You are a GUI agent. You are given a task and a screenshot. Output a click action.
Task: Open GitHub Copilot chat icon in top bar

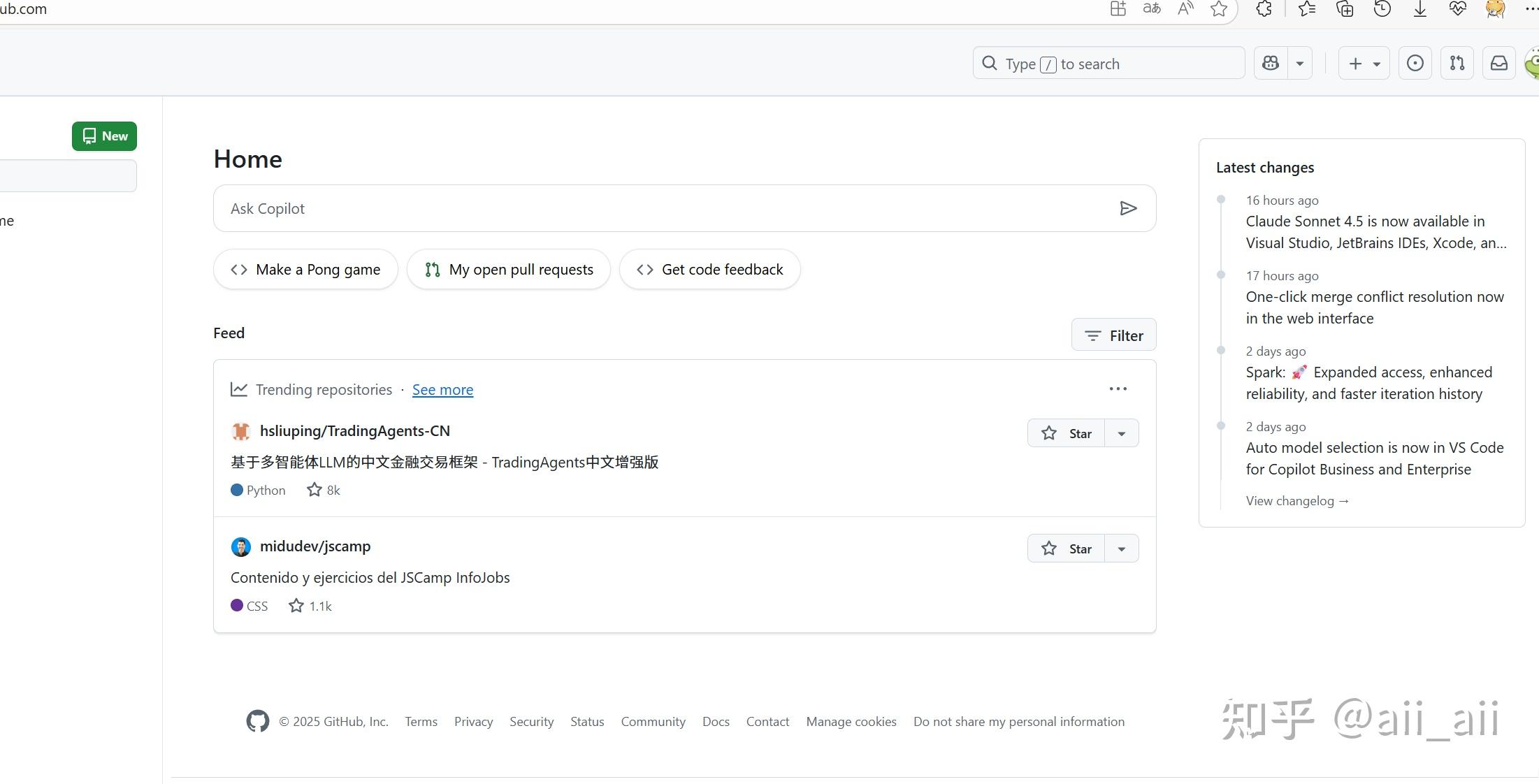point(1270,63)
